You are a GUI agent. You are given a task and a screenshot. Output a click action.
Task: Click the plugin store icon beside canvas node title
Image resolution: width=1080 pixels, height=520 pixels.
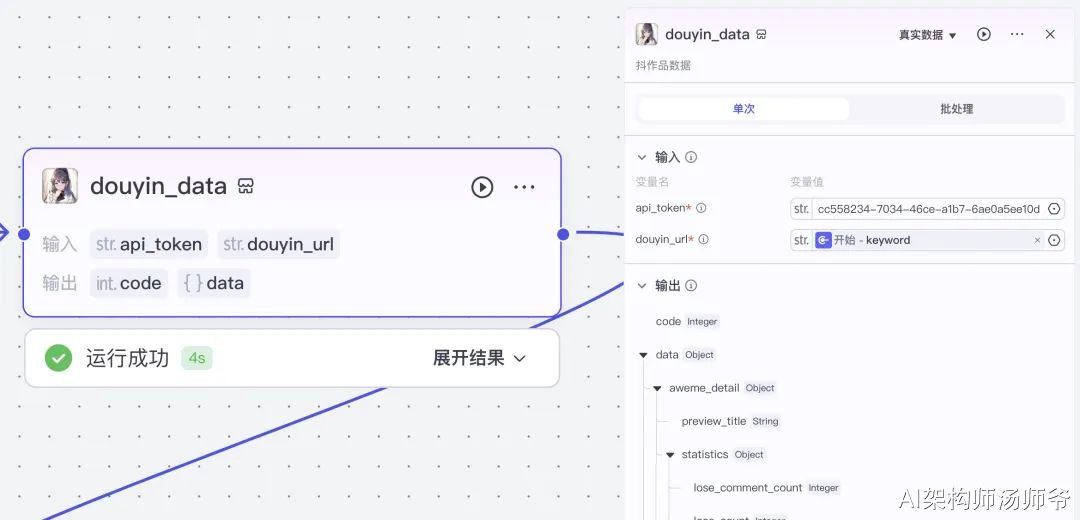tap(246, 186)
